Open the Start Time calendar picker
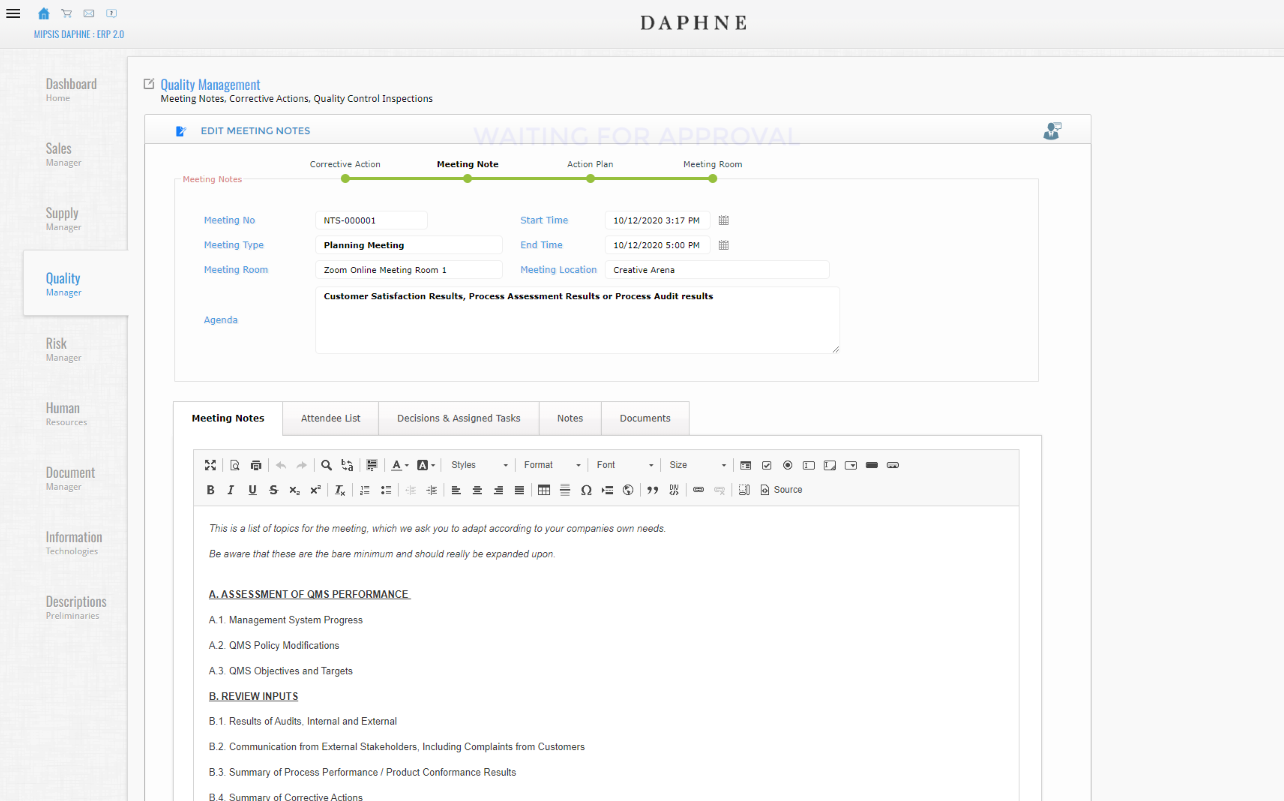Viewport: 1284px width, 801px height. pyautogui.click(x=724, y=220)
